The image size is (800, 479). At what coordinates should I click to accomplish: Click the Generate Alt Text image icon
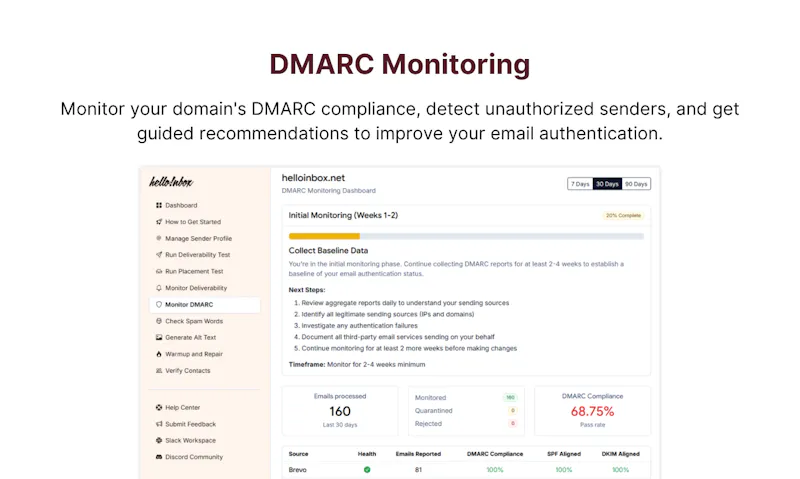[x=159, y=337]
